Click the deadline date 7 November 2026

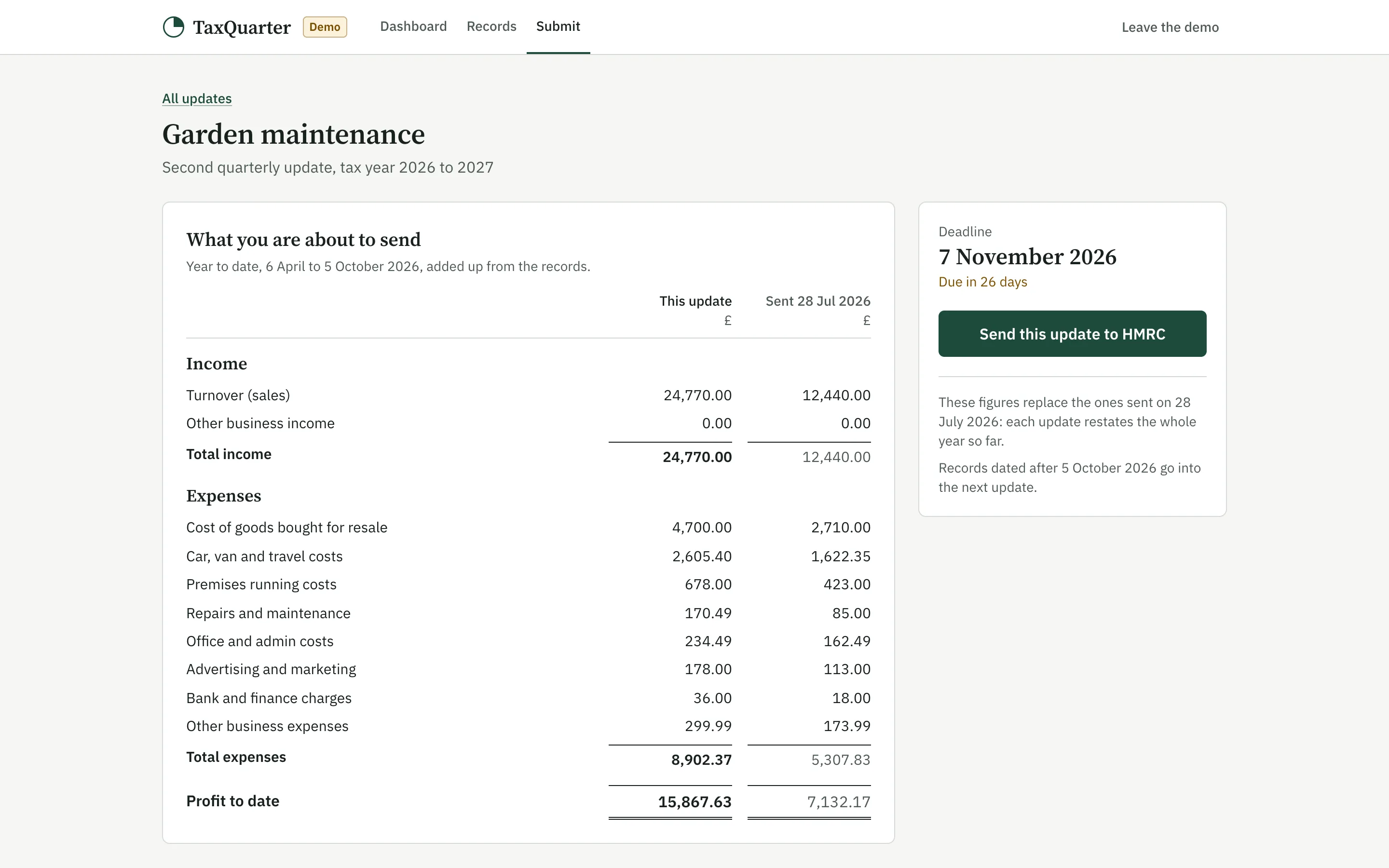tap(1027, 257)
